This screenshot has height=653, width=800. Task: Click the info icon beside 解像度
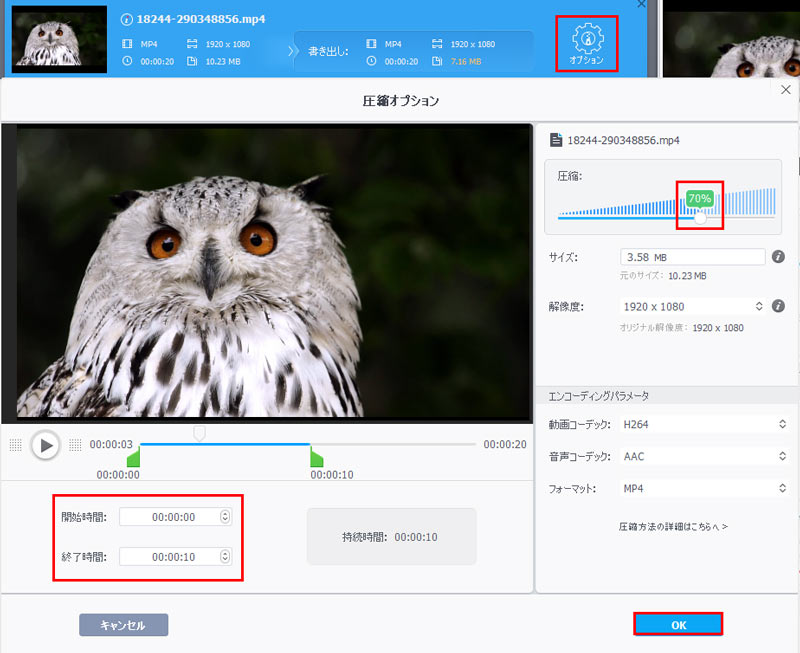tap(778, 305)
